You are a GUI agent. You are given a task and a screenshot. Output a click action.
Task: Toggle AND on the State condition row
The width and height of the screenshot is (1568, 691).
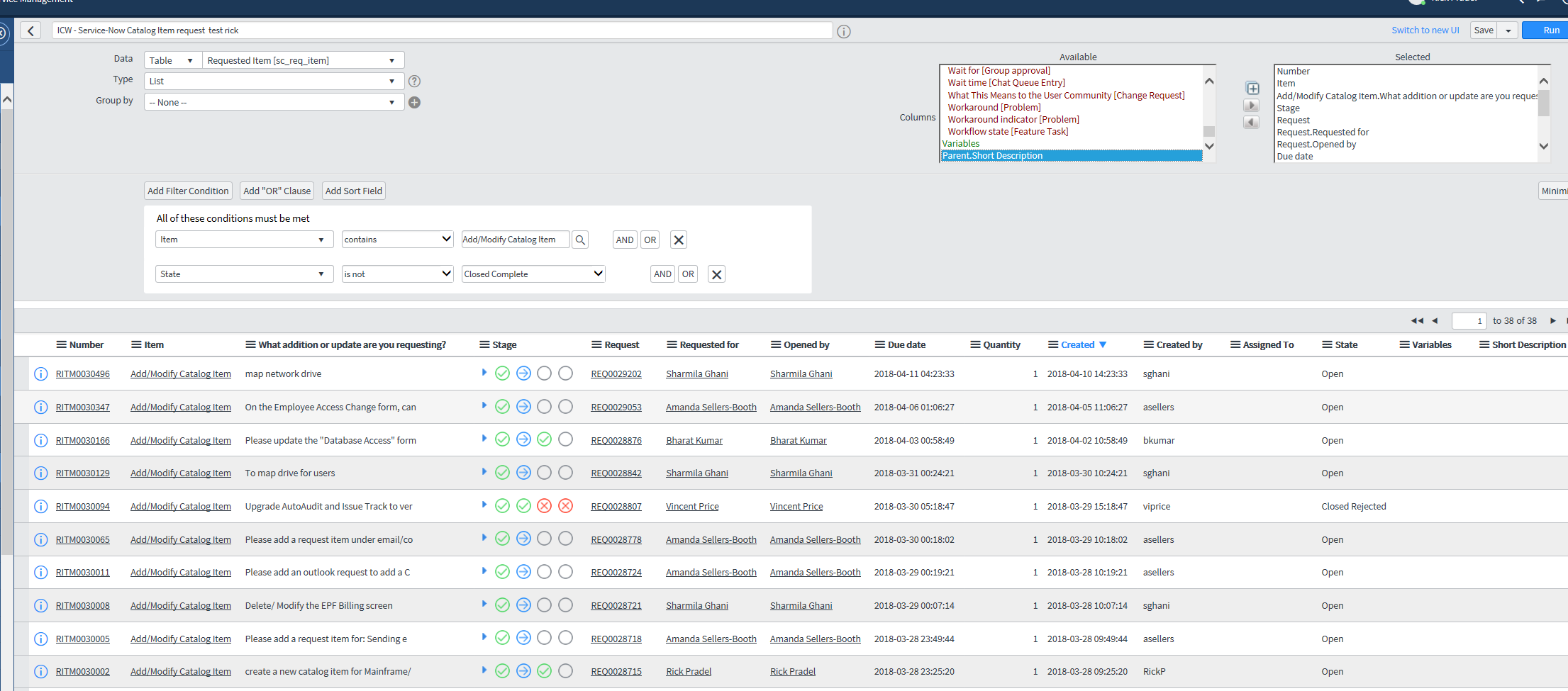pyautogui.click(x=662, y=274)
